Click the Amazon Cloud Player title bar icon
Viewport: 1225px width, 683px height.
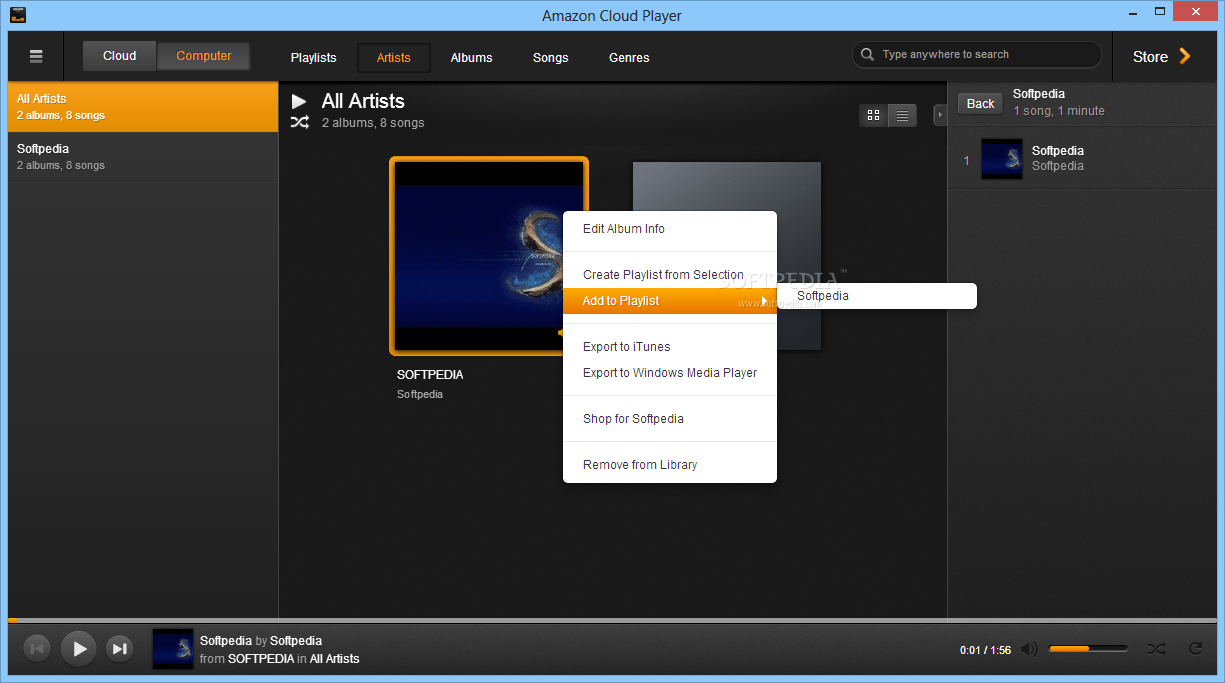(18, 15)
